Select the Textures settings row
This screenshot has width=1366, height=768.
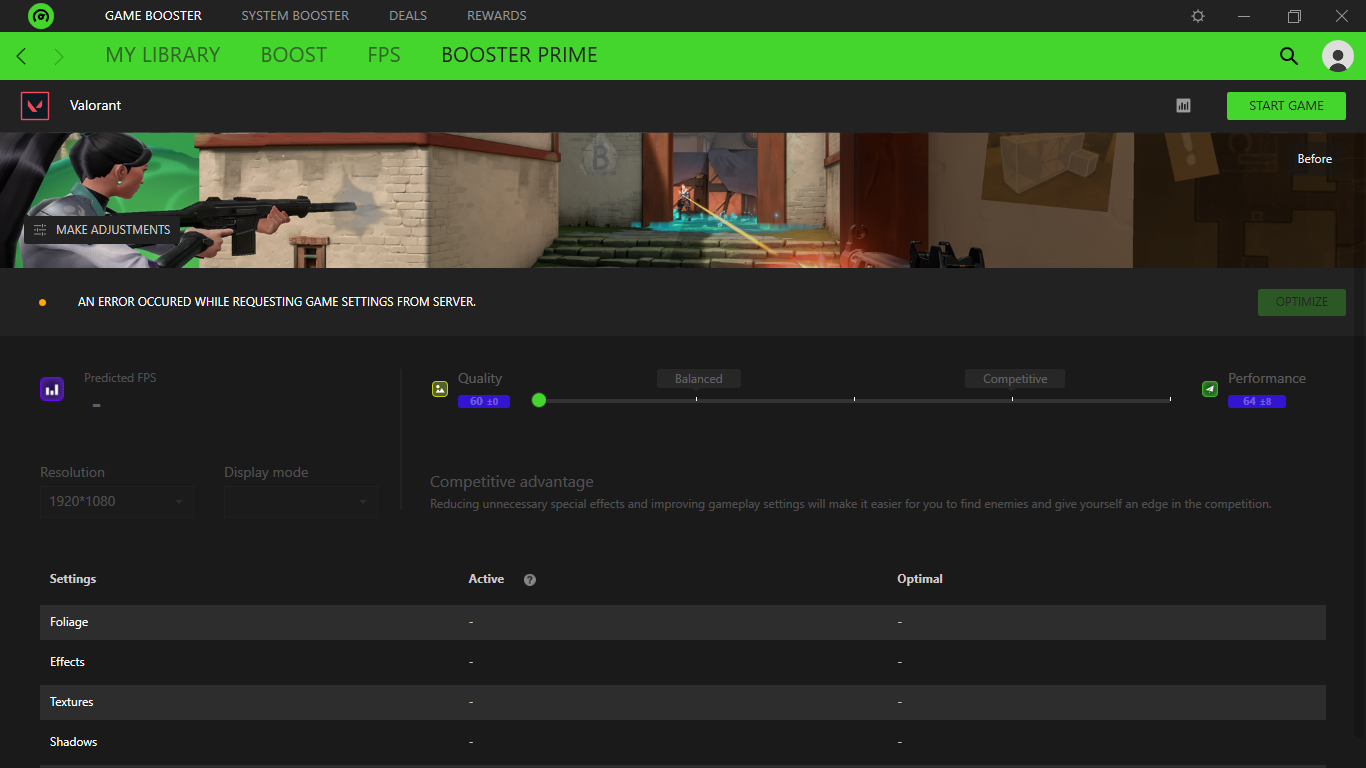point(683,702)
